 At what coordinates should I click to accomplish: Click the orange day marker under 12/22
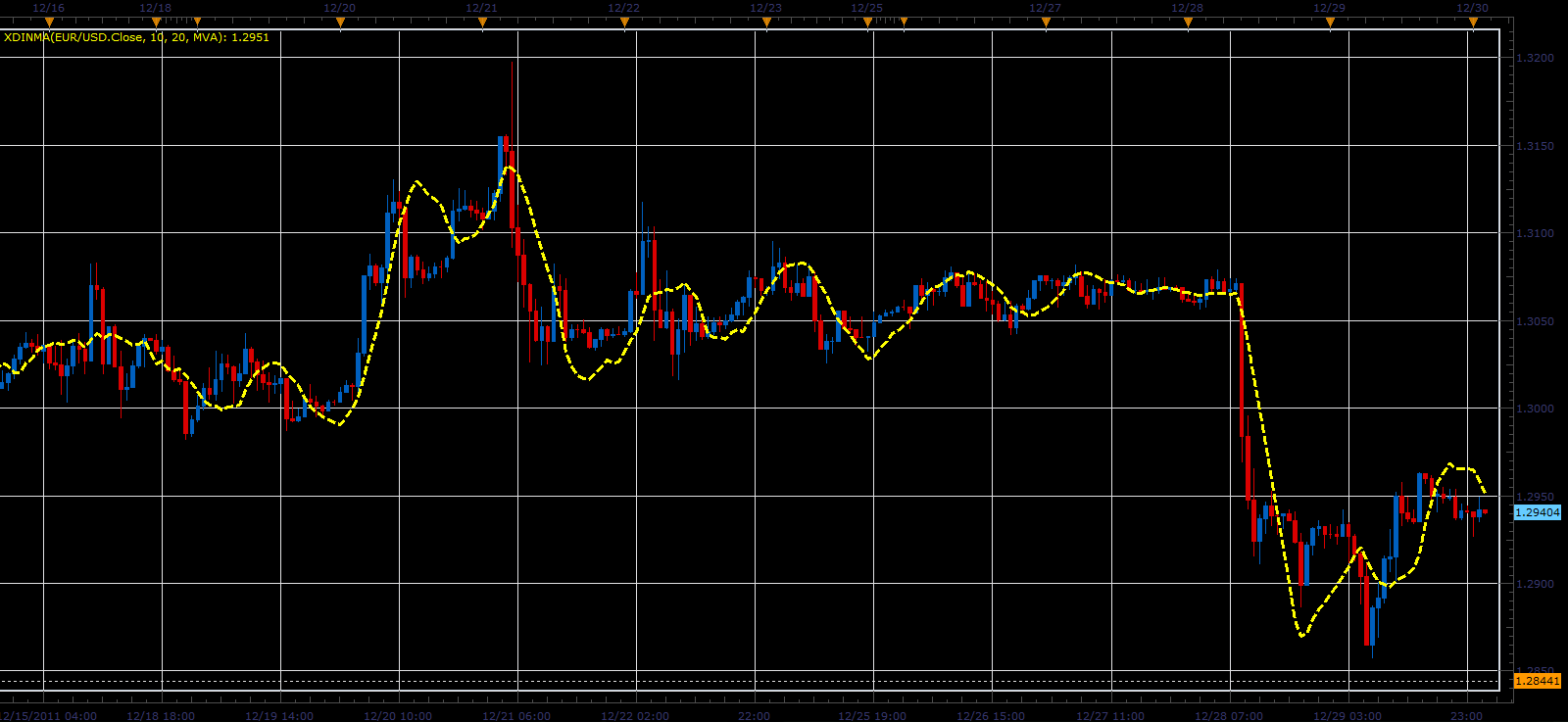pos(624,21)
